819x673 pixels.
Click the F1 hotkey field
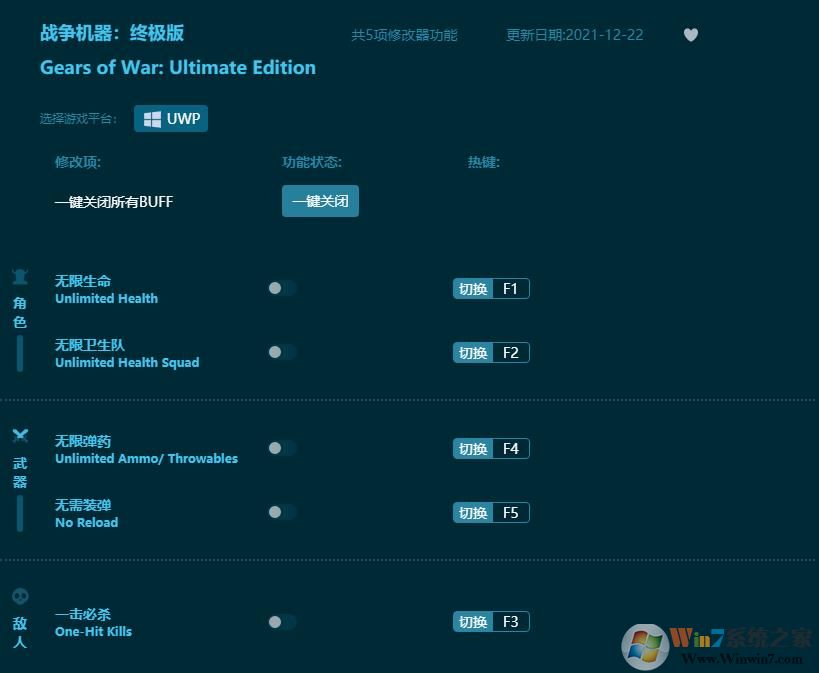coord(511,288)
